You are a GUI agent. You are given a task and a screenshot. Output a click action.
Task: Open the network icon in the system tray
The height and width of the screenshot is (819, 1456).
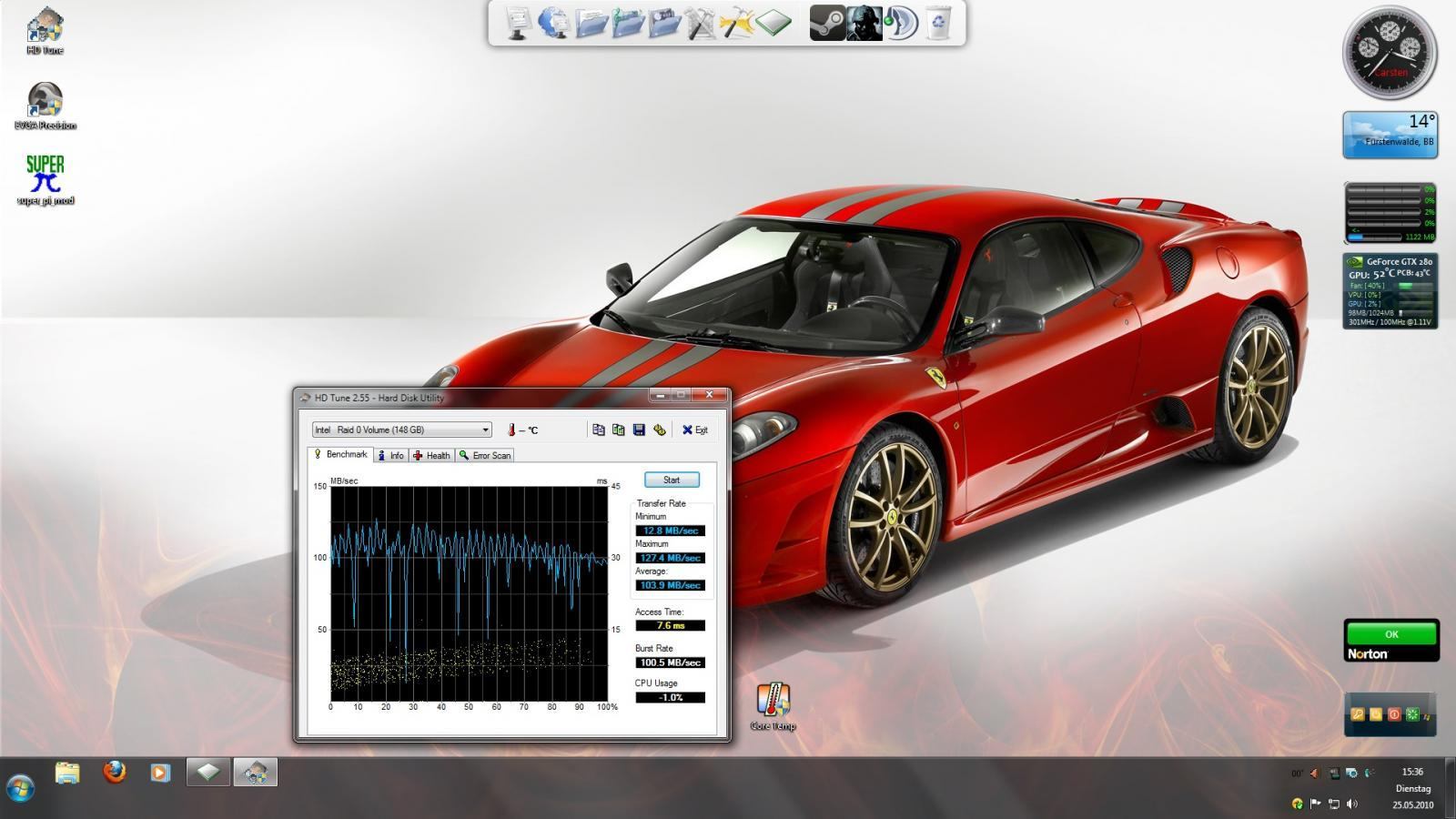point(1333,804)
